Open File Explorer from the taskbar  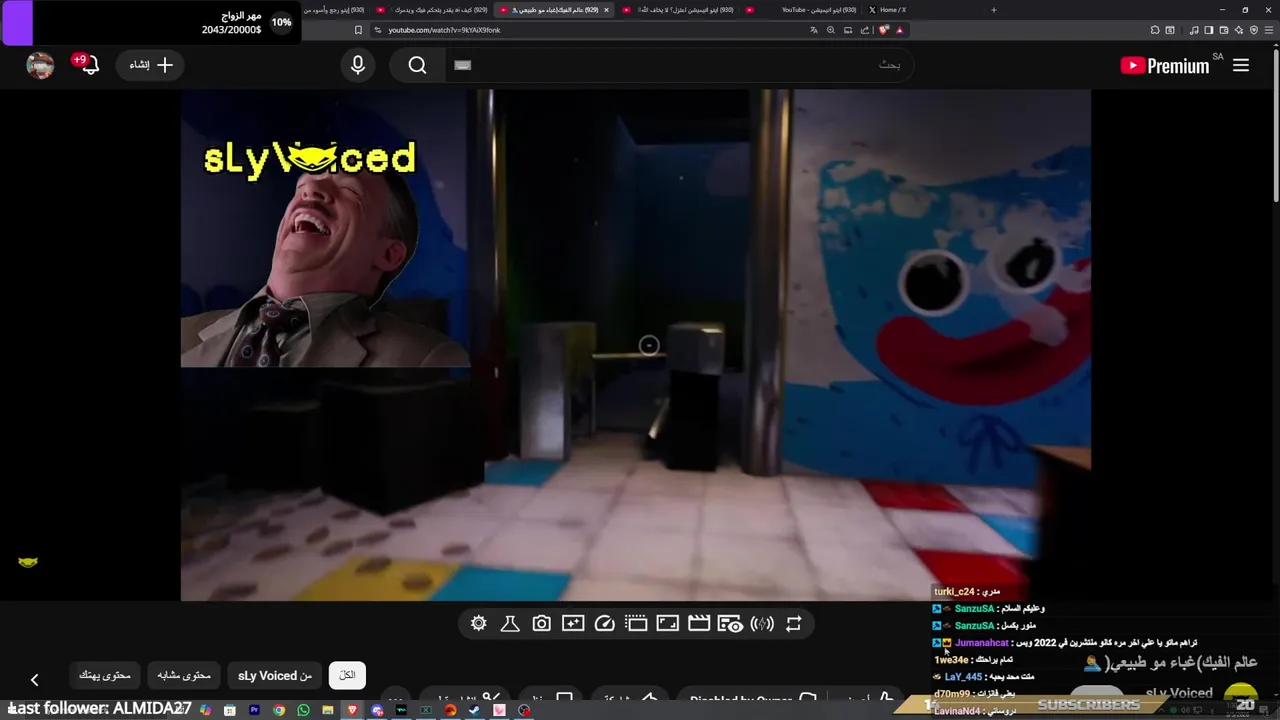(x=328, y=710)
